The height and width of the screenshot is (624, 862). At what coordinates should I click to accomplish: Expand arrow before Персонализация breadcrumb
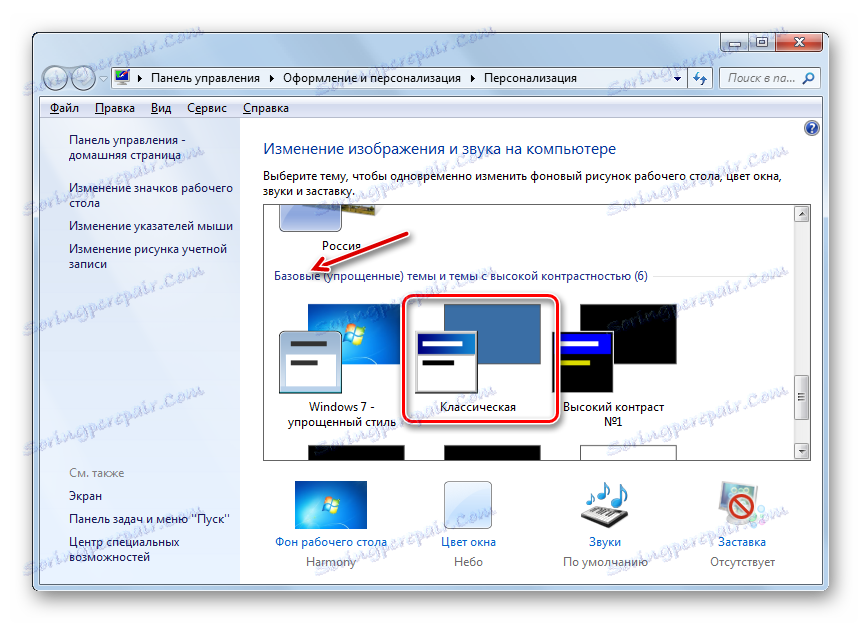472,79
